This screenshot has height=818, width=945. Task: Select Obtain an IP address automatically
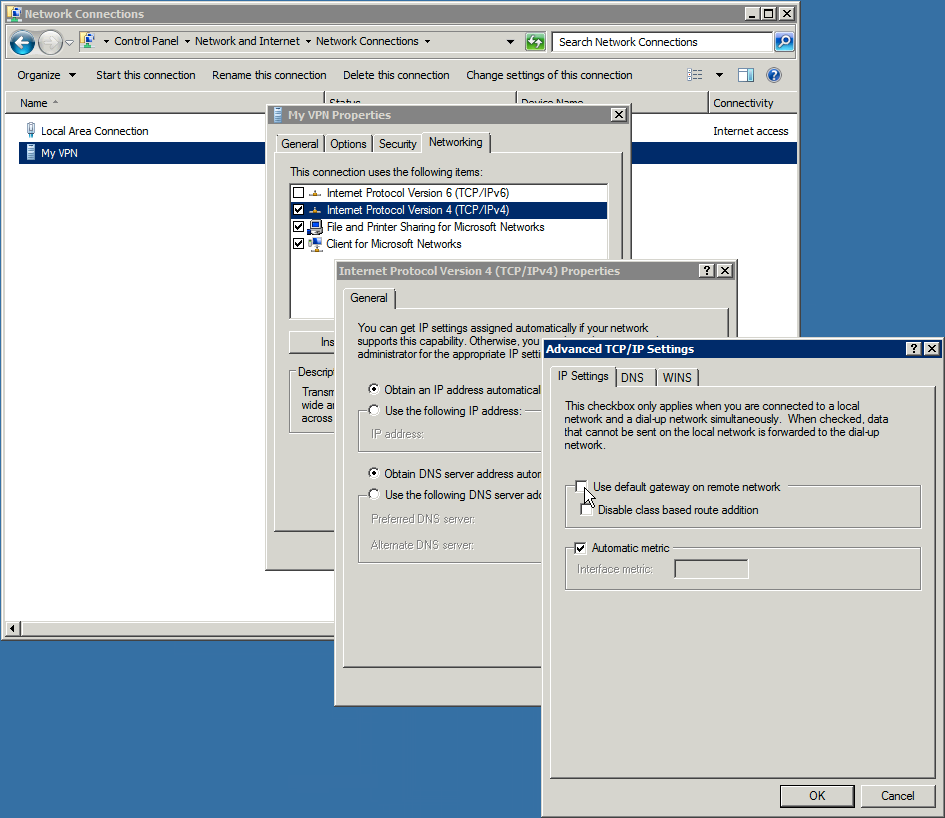(374, 389)
